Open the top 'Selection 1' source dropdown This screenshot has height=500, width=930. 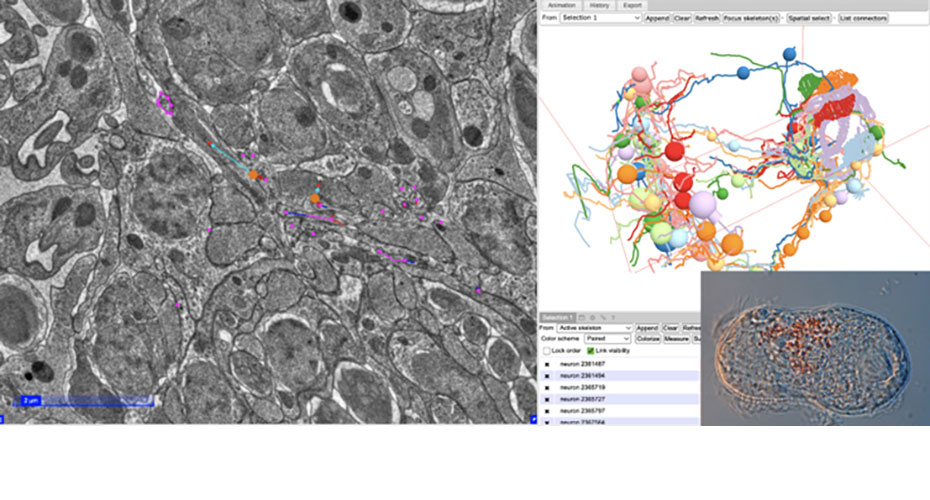[x=600, y=18]
